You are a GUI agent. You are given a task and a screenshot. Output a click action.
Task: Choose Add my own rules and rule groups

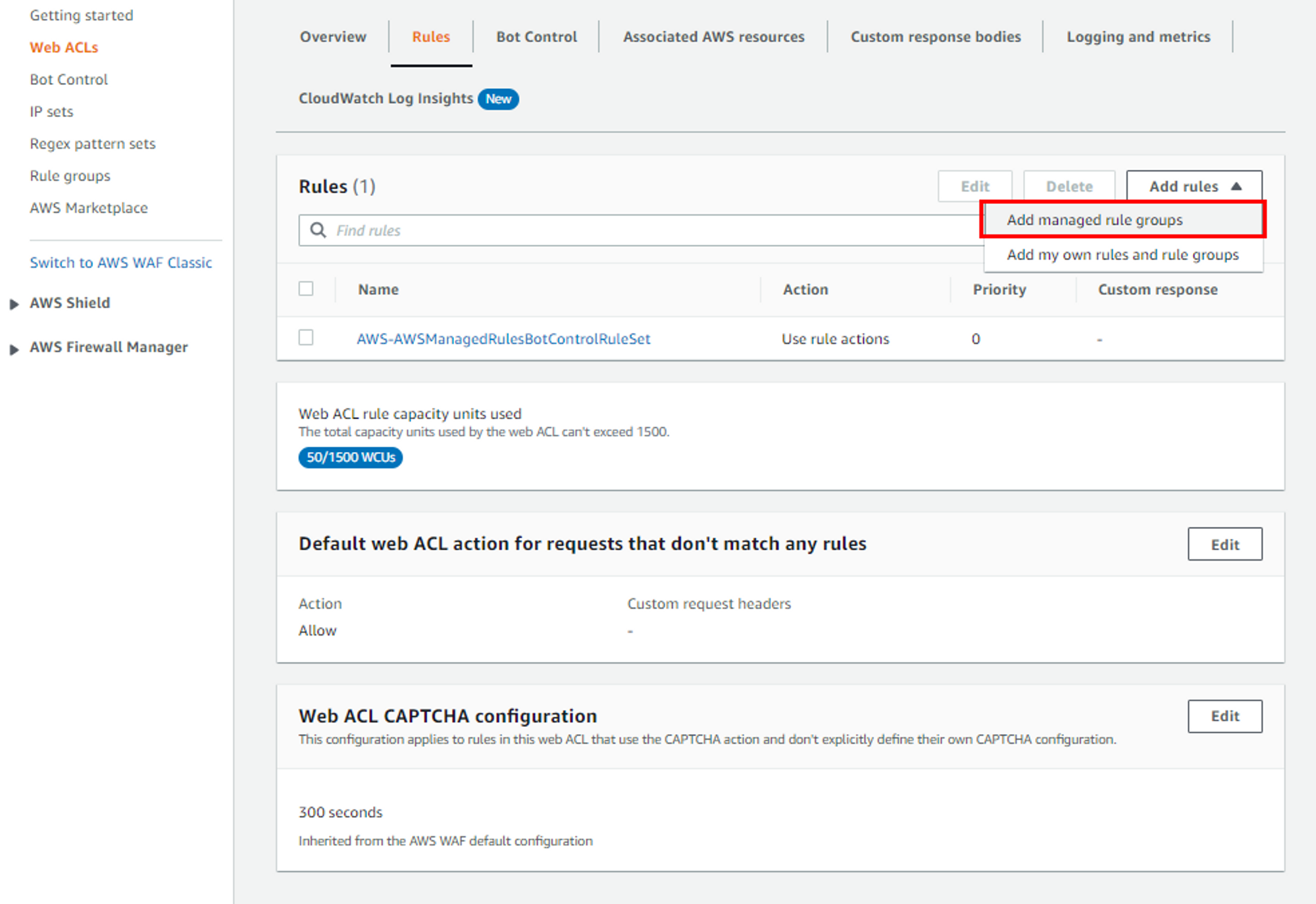[x=1122, y=255]
